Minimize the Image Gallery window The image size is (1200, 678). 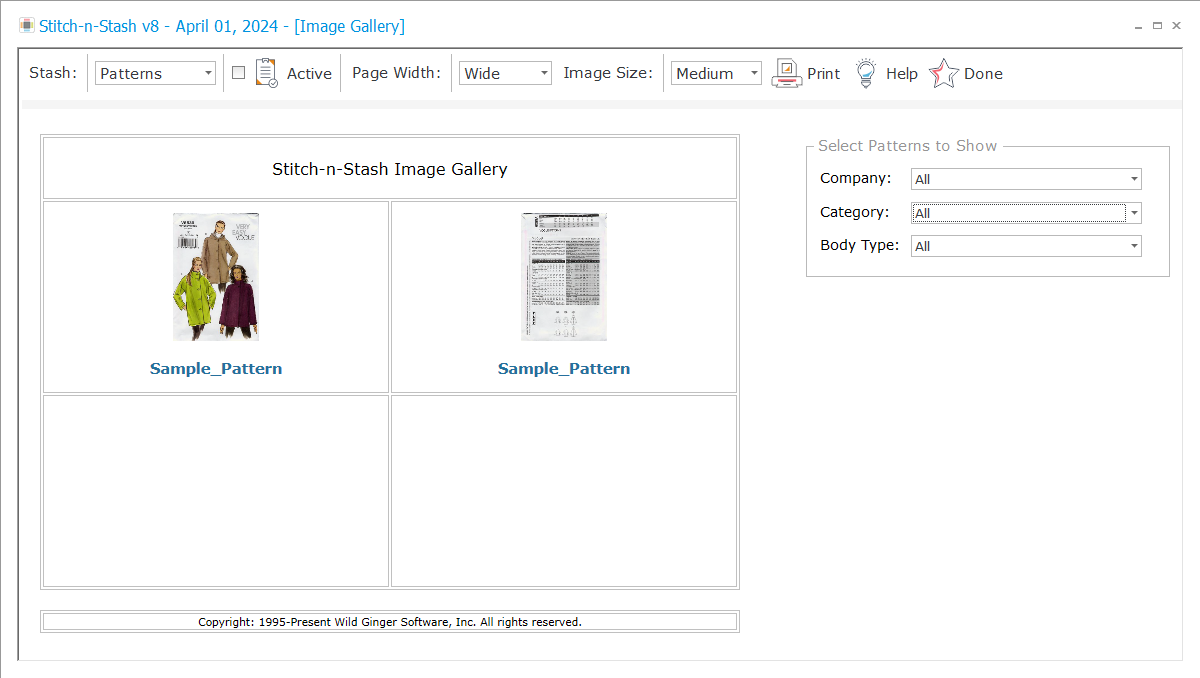(1139, 26)
